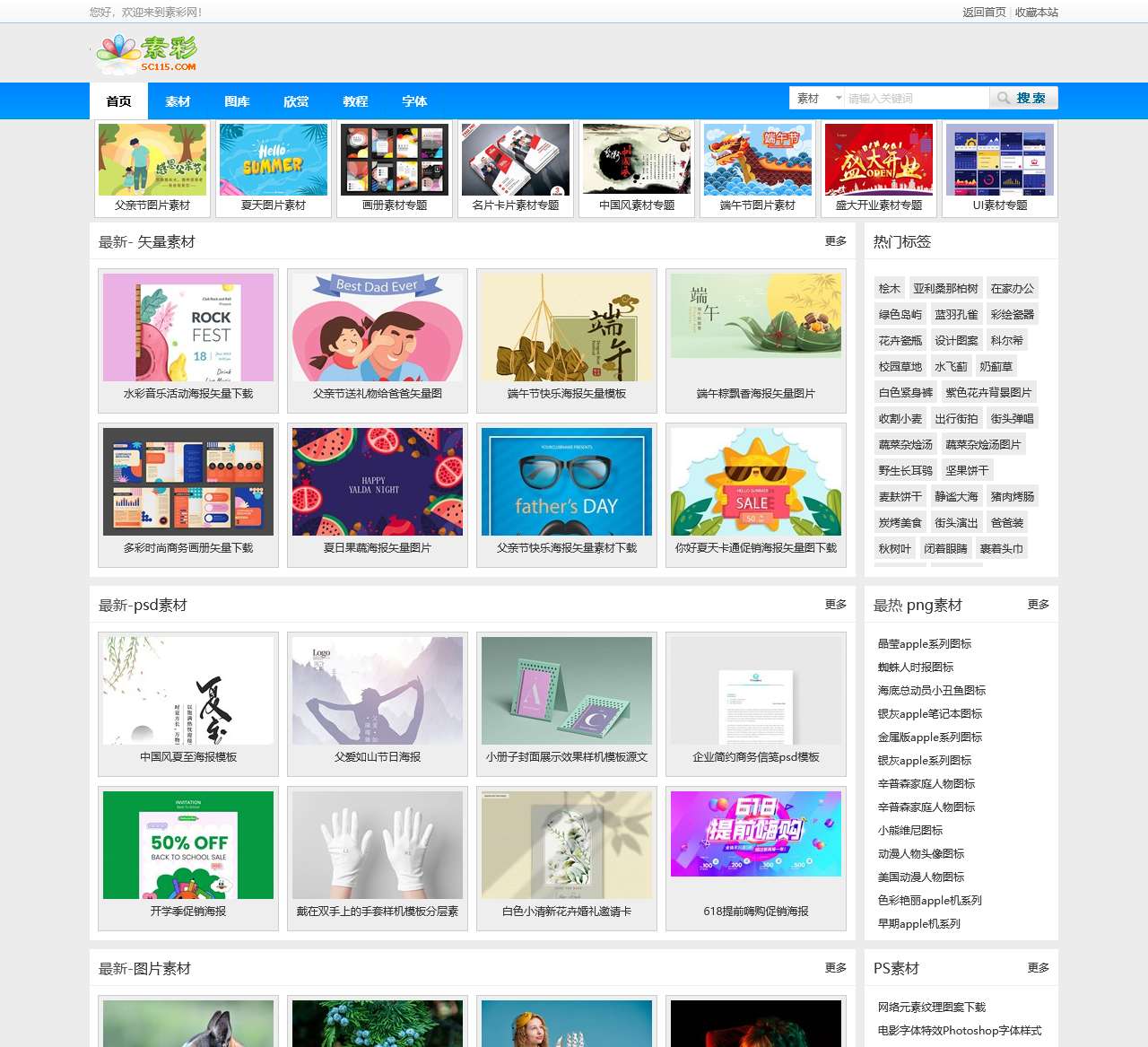Viewport: 1148px width, 1047px height.
Task: Open the 网络元素纹理图案下载 list item
Action: (x=932, y=1008)
